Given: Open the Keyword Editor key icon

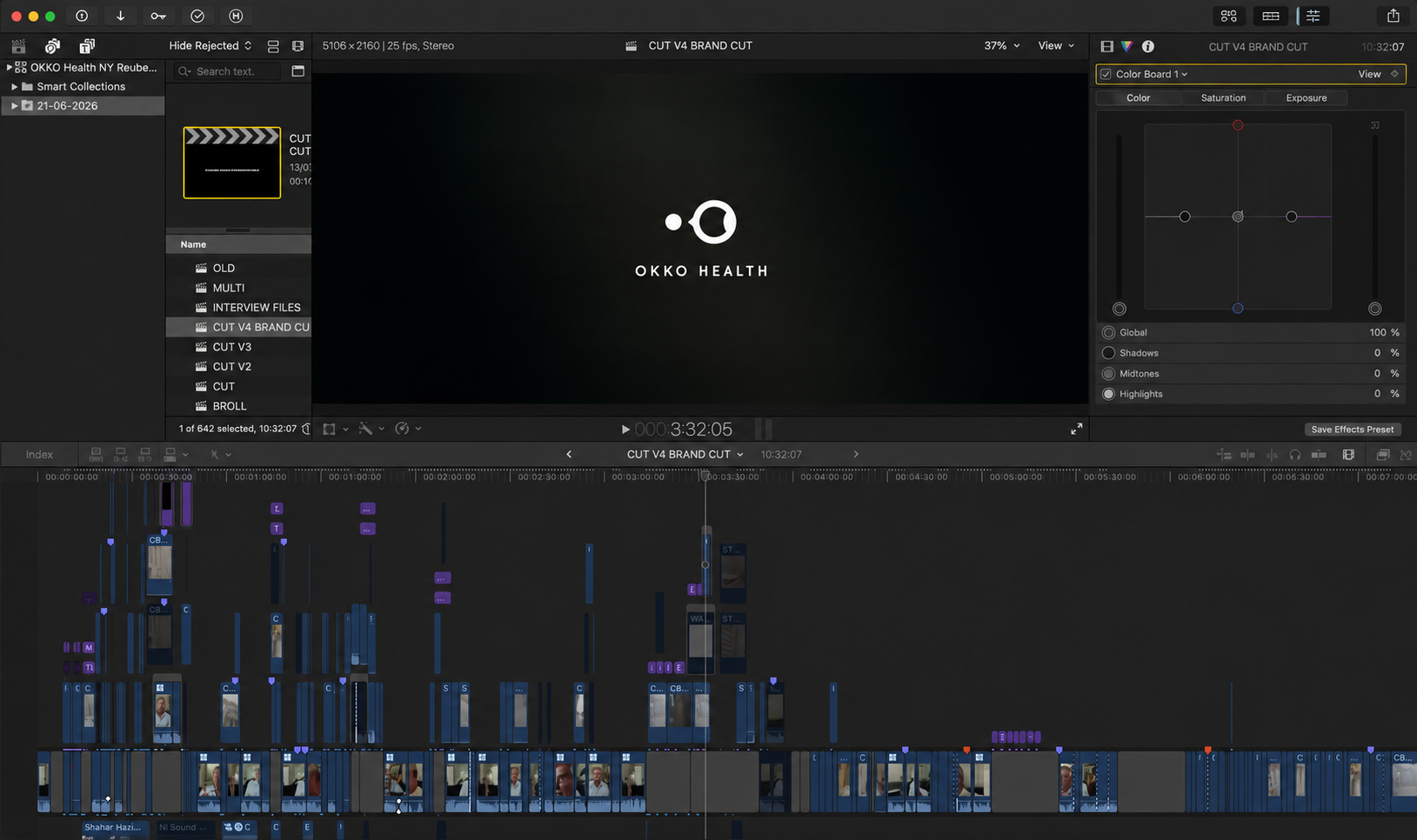Looking at the screenshot, I should coord(158,16).
